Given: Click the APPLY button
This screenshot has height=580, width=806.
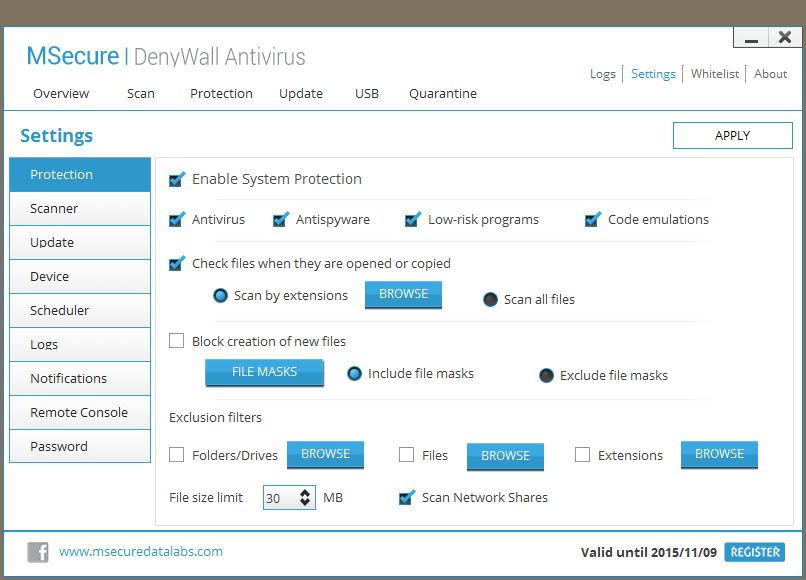Looking at the screenshot, I should pos(732,135).
